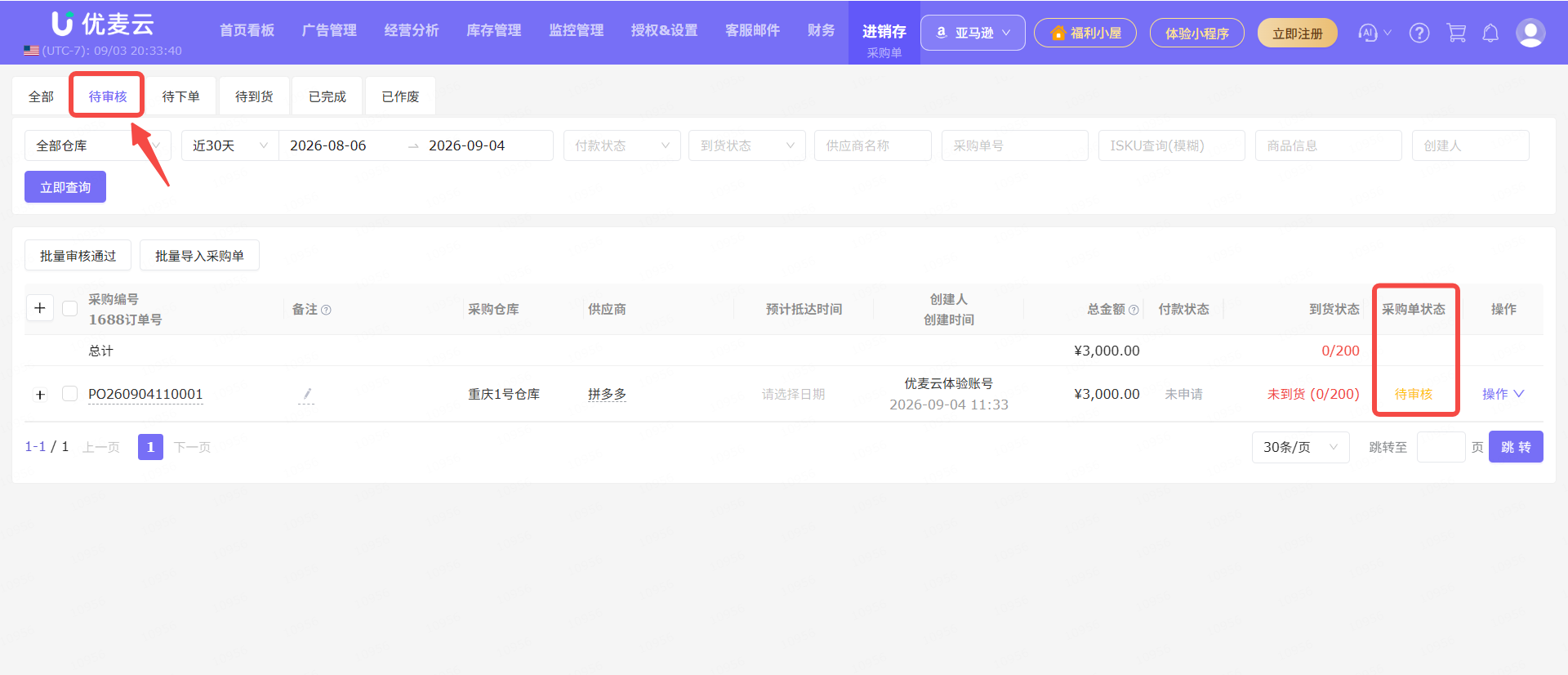The height and width of the screenshot is (675, 1568).
Task: Click the 待审核 status in the order row
Action: (x=1413, y=394)
